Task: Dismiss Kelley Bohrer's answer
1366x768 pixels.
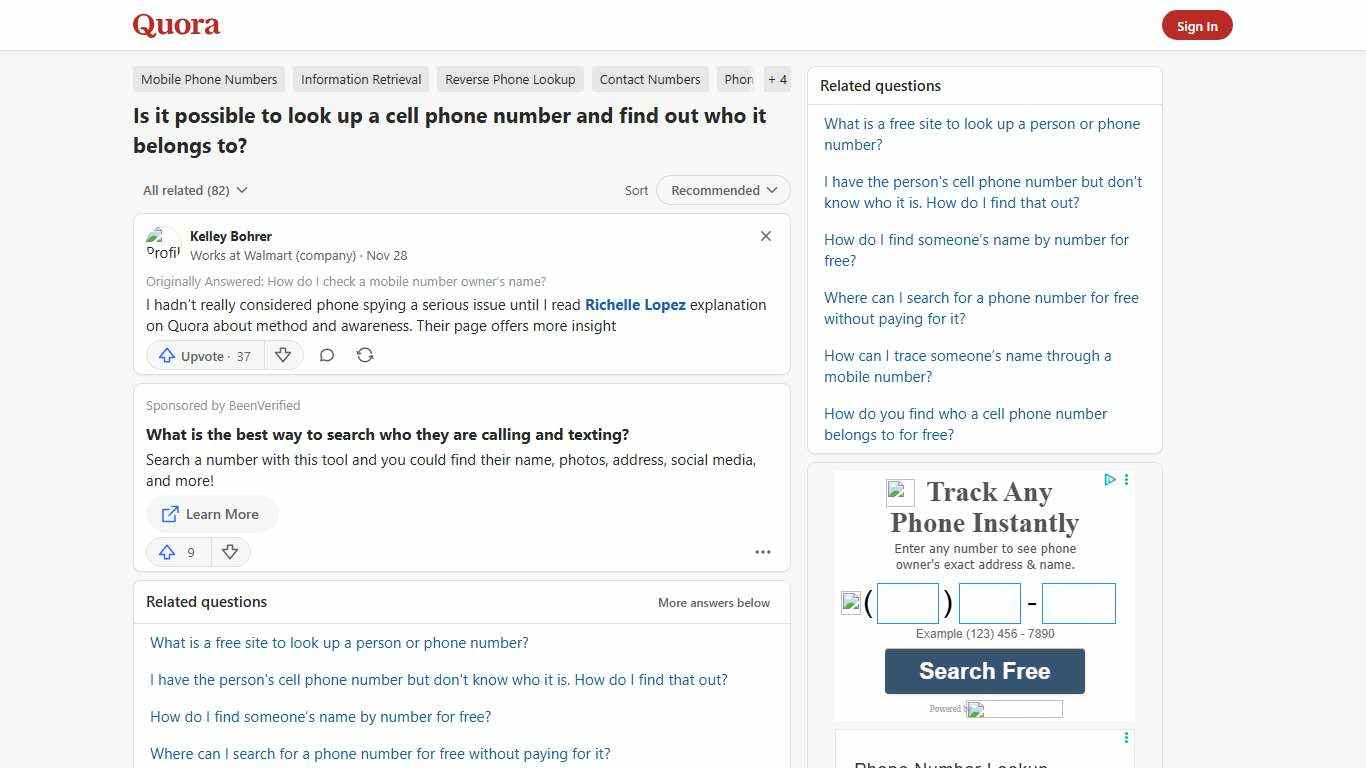Action: pyautogui.click(x=765, y=236)
